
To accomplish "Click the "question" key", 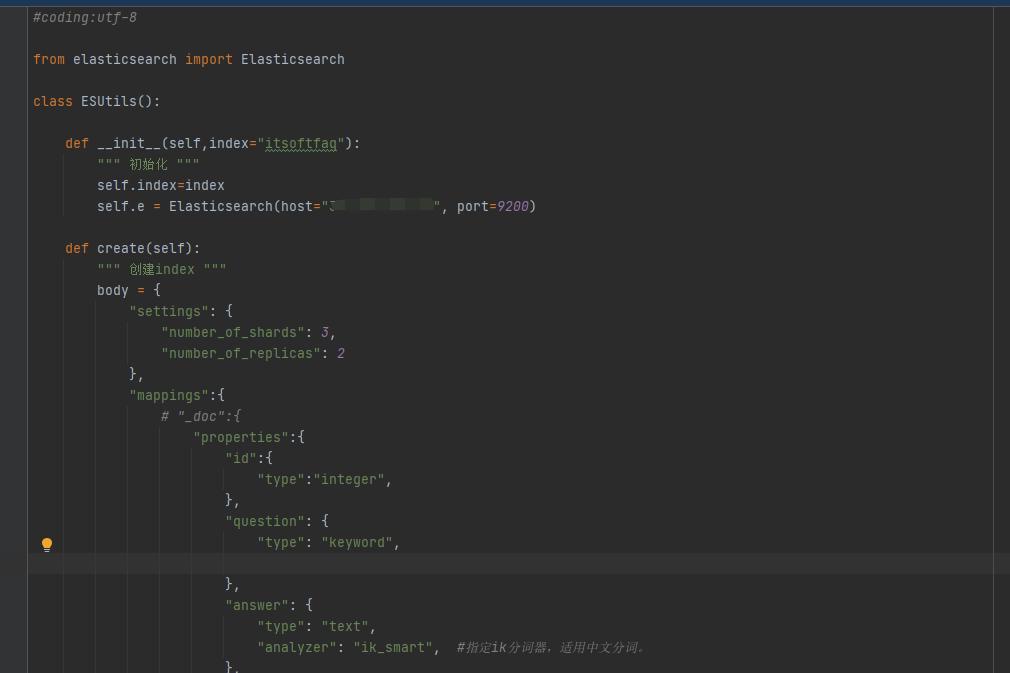I will tap(265, 522).
